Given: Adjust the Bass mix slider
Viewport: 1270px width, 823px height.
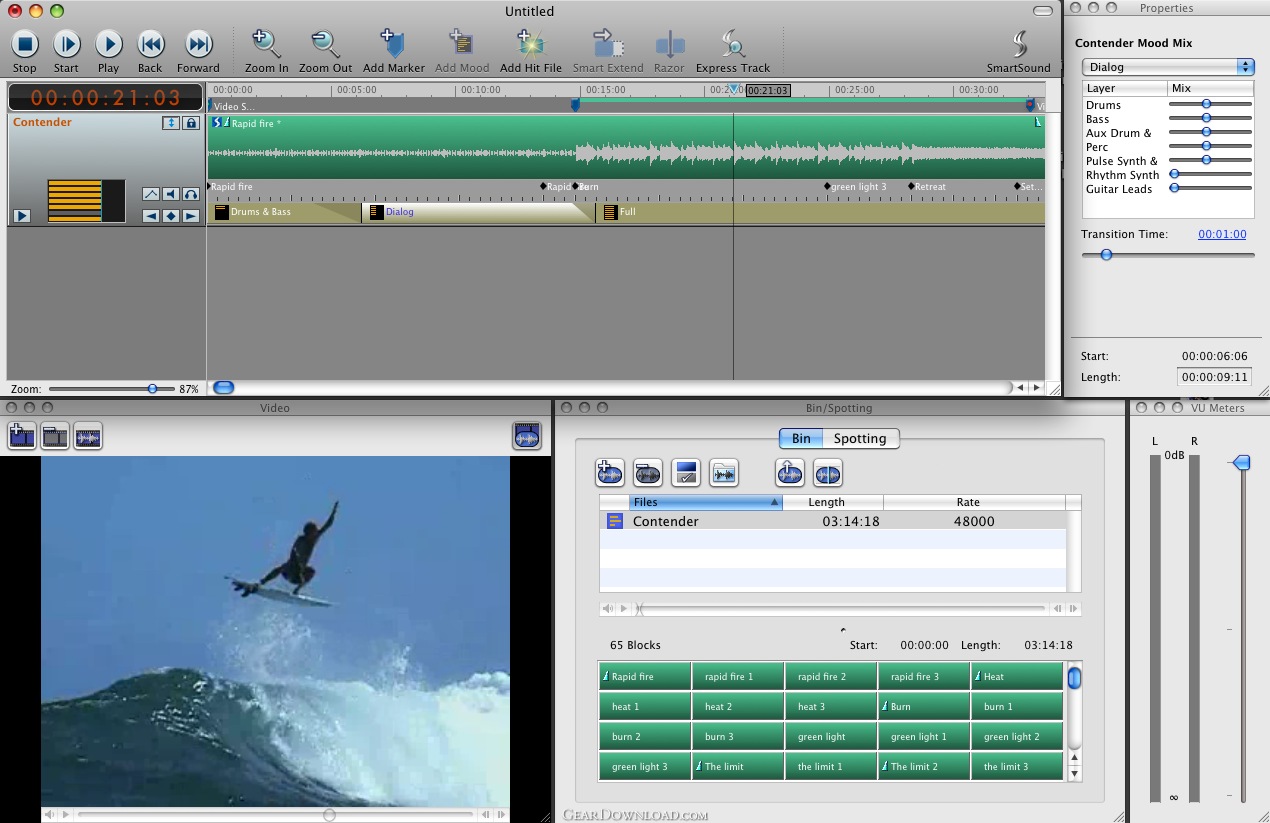Looking at the screenshot, I should [x=1206, y=118].
